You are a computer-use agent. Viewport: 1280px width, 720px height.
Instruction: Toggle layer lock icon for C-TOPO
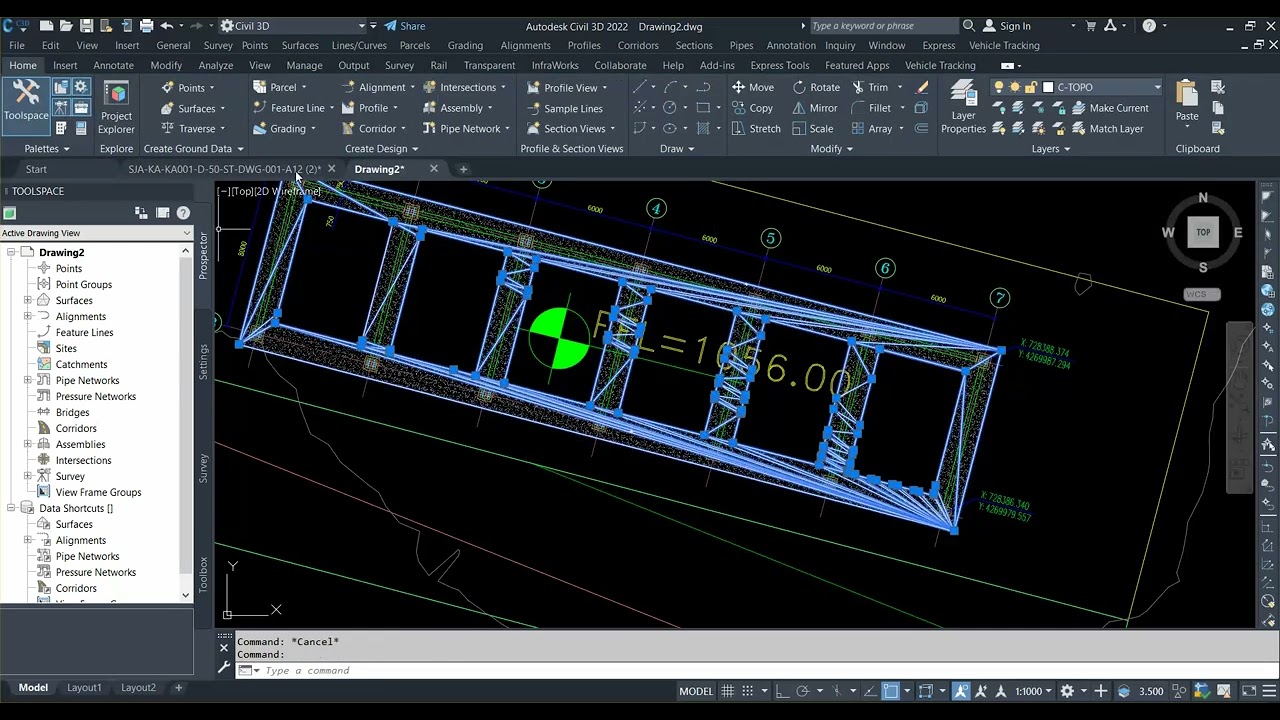coord(1032,87)
